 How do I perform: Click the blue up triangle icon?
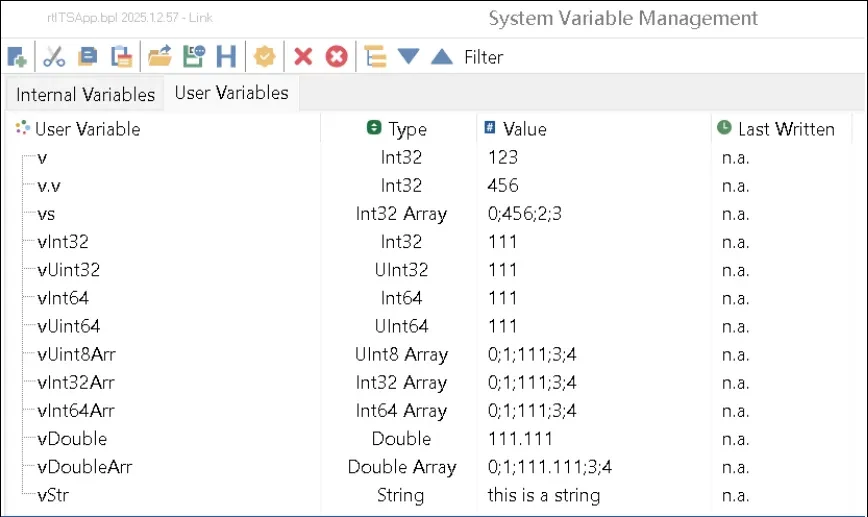click(442, 57)
